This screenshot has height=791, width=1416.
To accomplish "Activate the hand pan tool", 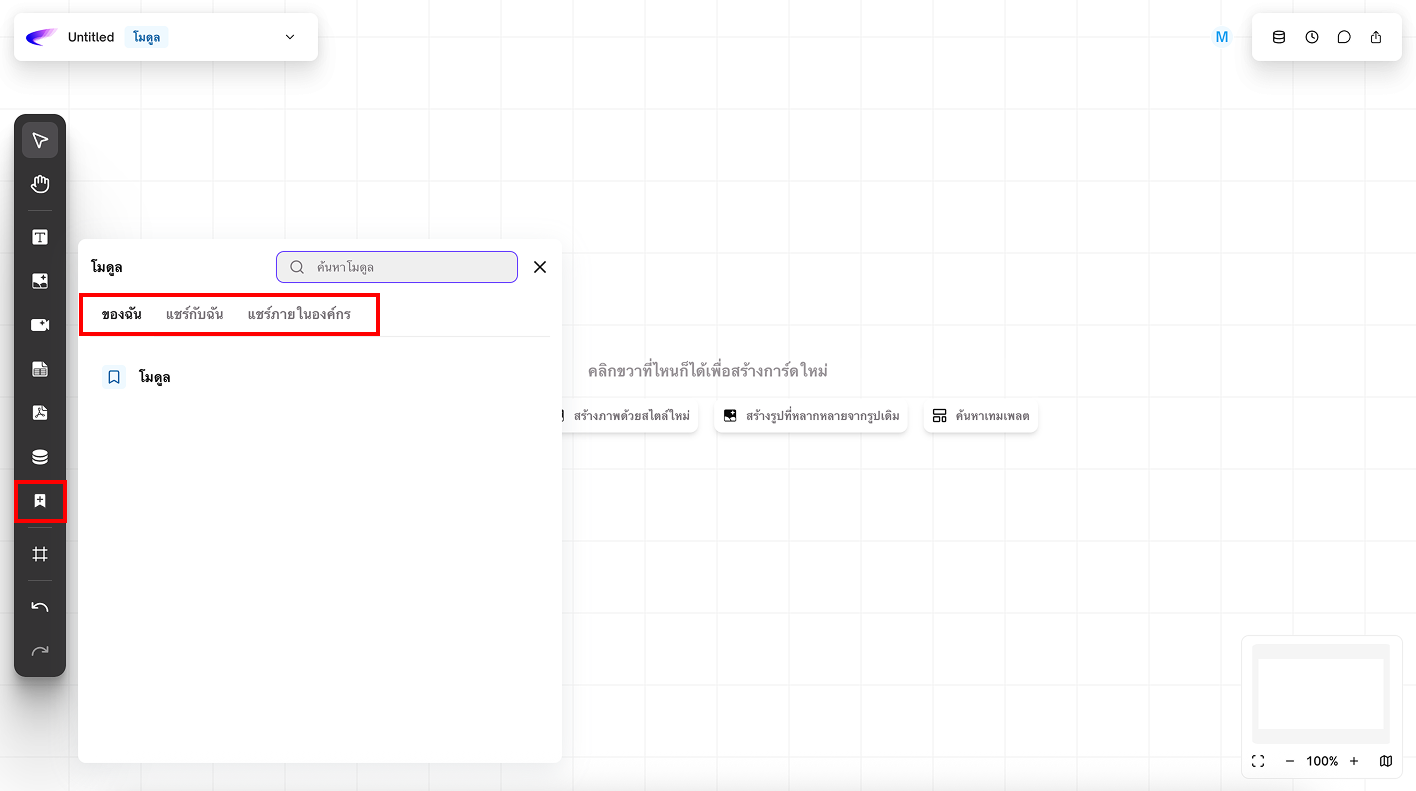I will pyautogui.click(x=40, y=184).
